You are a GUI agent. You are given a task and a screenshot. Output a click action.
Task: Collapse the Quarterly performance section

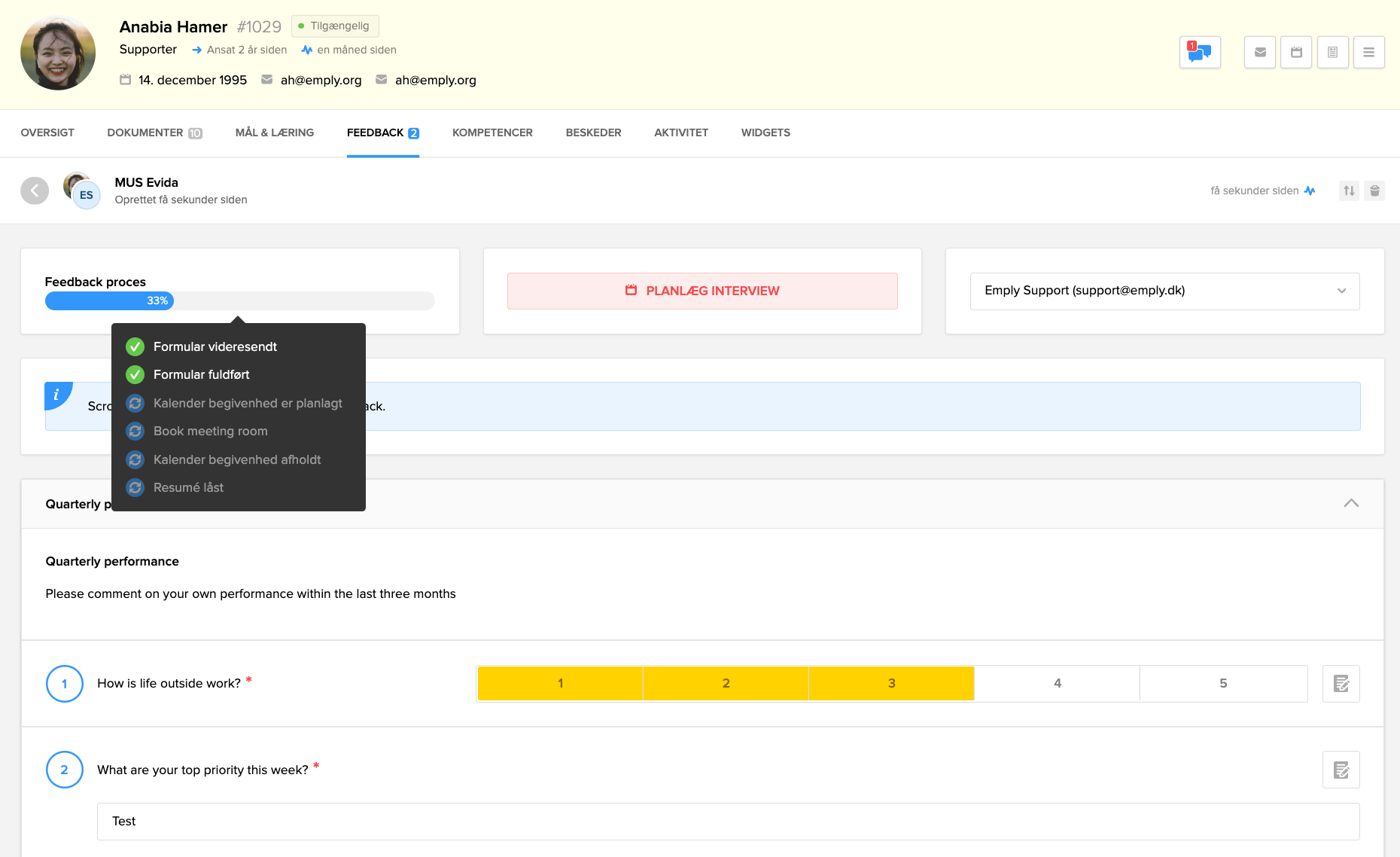coord(1351,504)
